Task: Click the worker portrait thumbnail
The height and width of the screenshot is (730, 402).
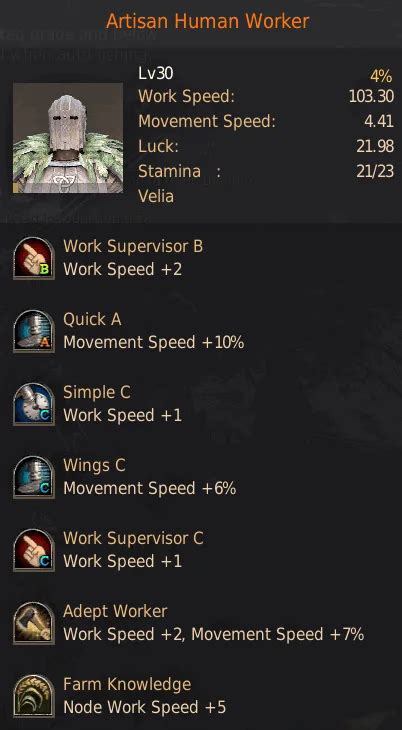Action: pos(68,138)
